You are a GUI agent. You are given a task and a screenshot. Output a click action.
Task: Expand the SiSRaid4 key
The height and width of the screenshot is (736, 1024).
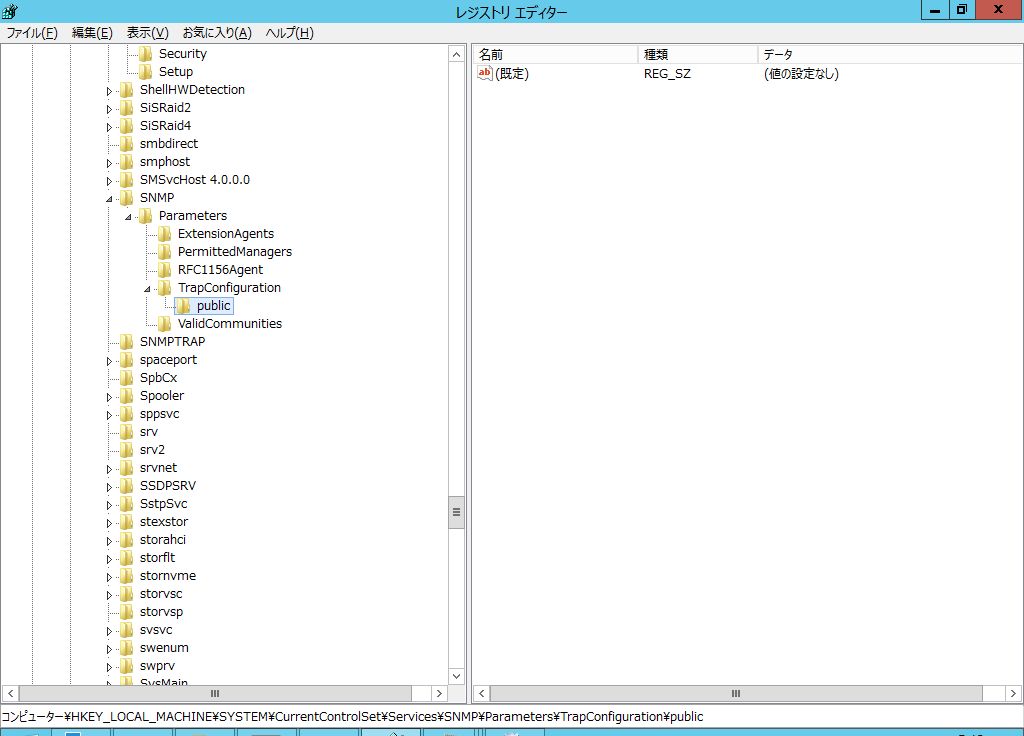coord(109,127)
